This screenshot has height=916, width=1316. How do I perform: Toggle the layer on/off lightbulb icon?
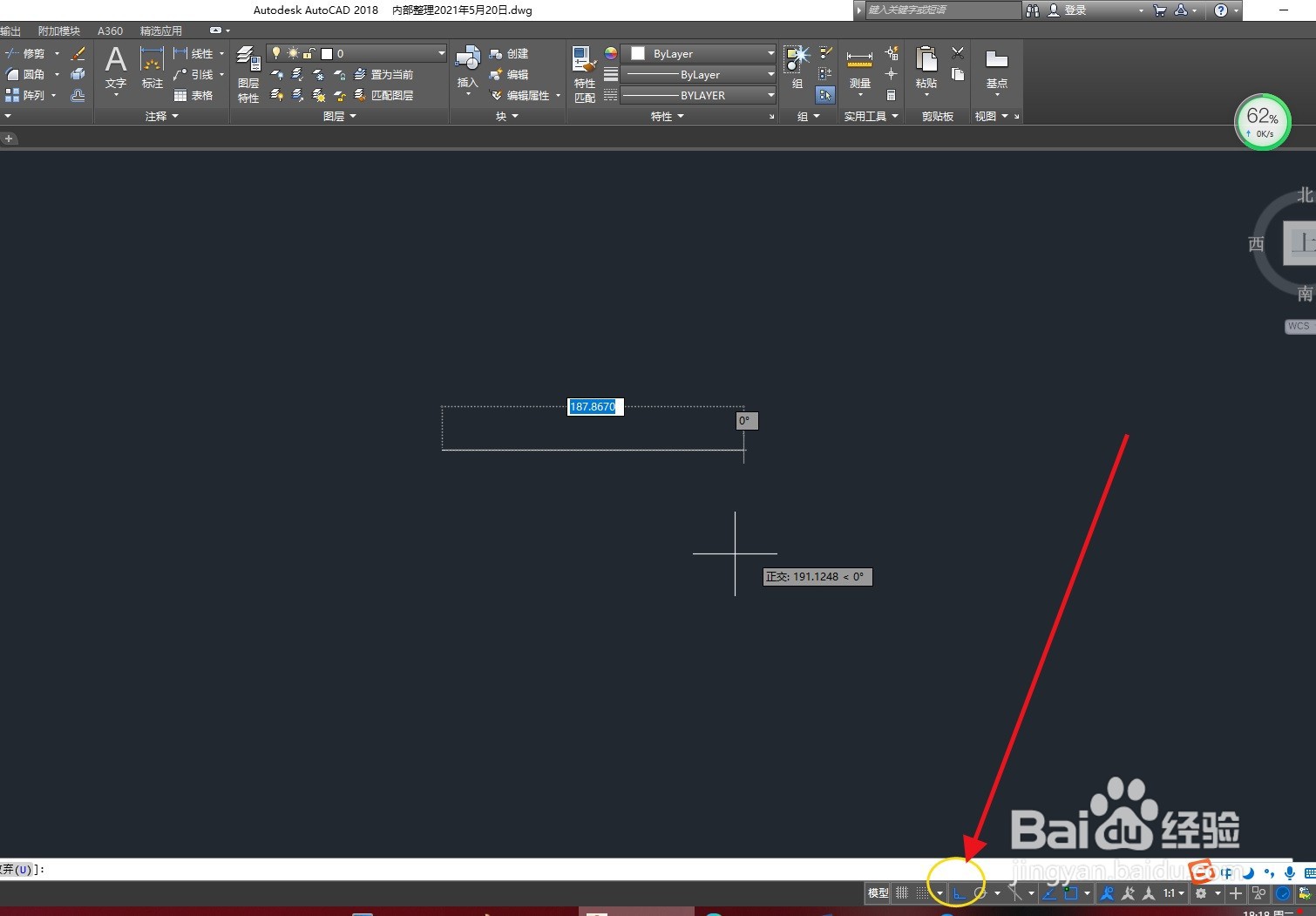(276, 53)
